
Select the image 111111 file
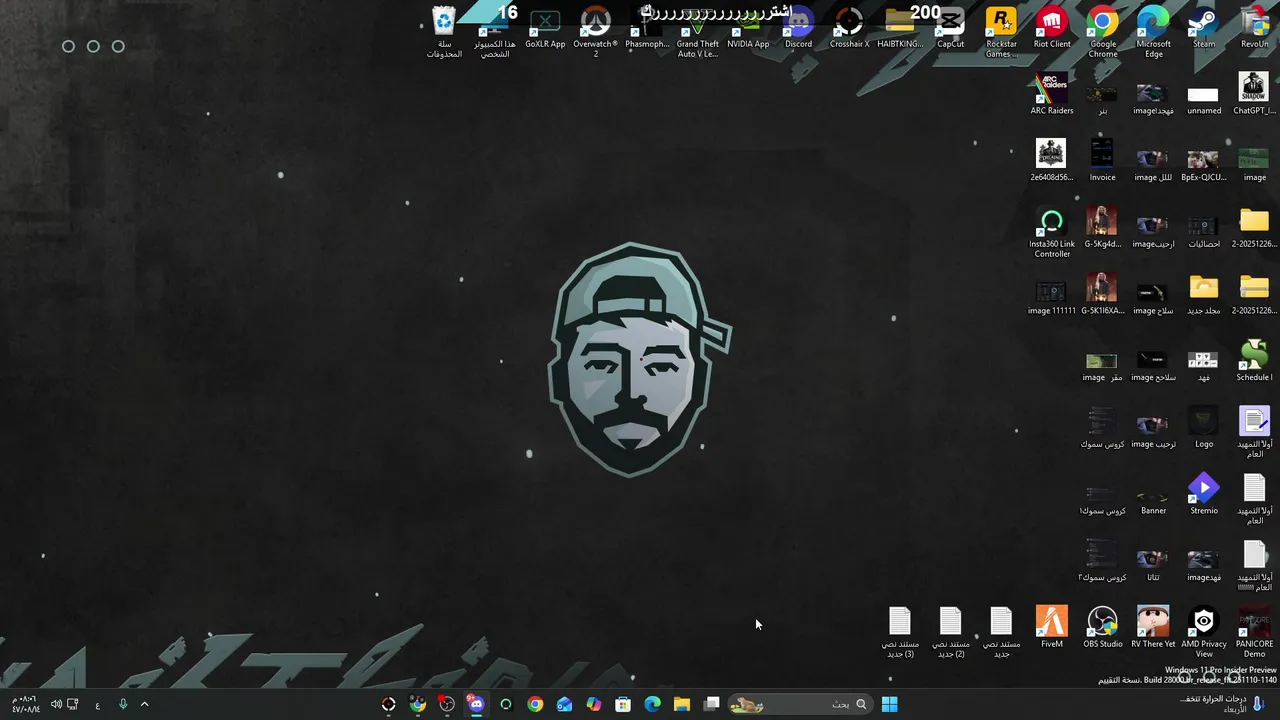[1052, 295]
